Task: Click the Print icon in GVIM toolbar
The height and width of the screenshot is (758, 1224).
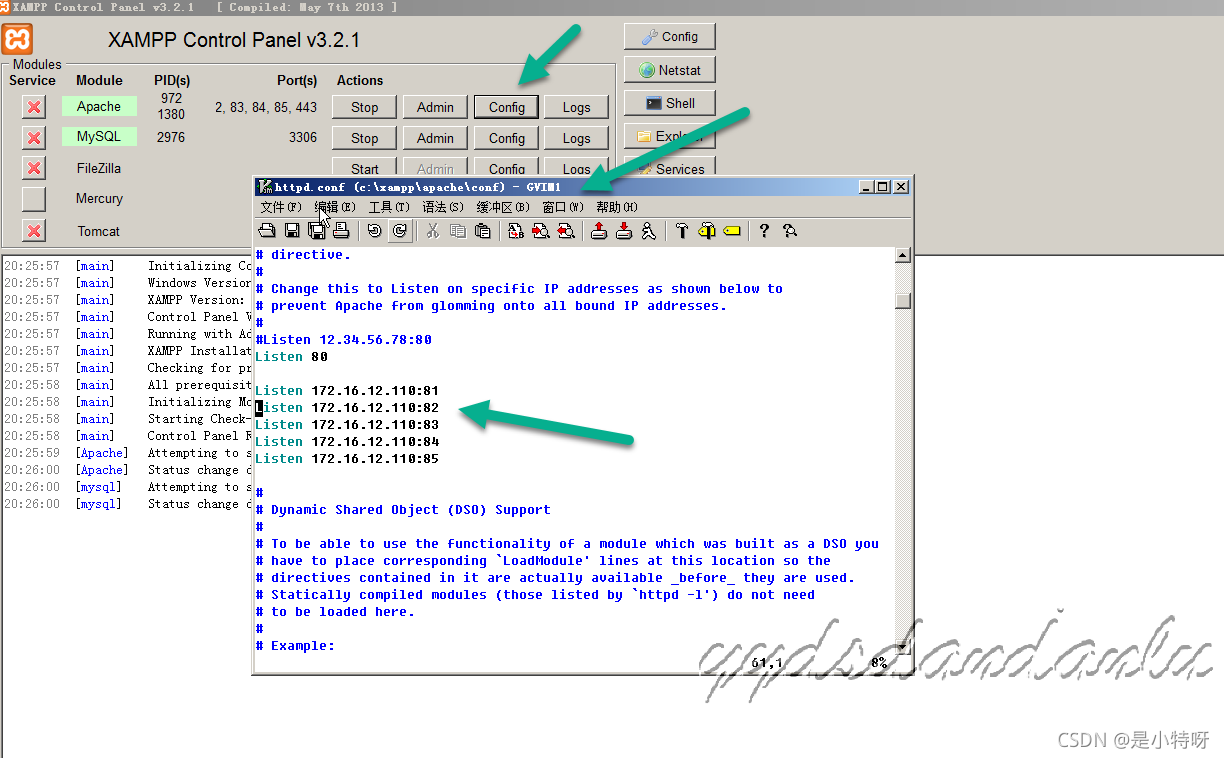Action: click(341, 231)
